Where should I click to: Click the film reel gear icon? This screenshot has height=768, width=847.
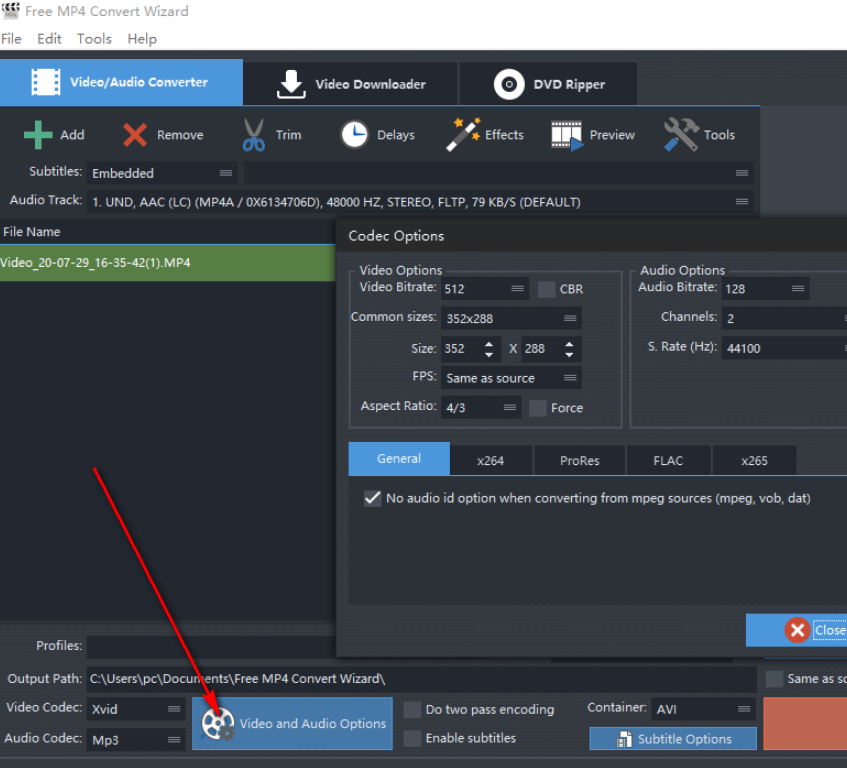218,724
